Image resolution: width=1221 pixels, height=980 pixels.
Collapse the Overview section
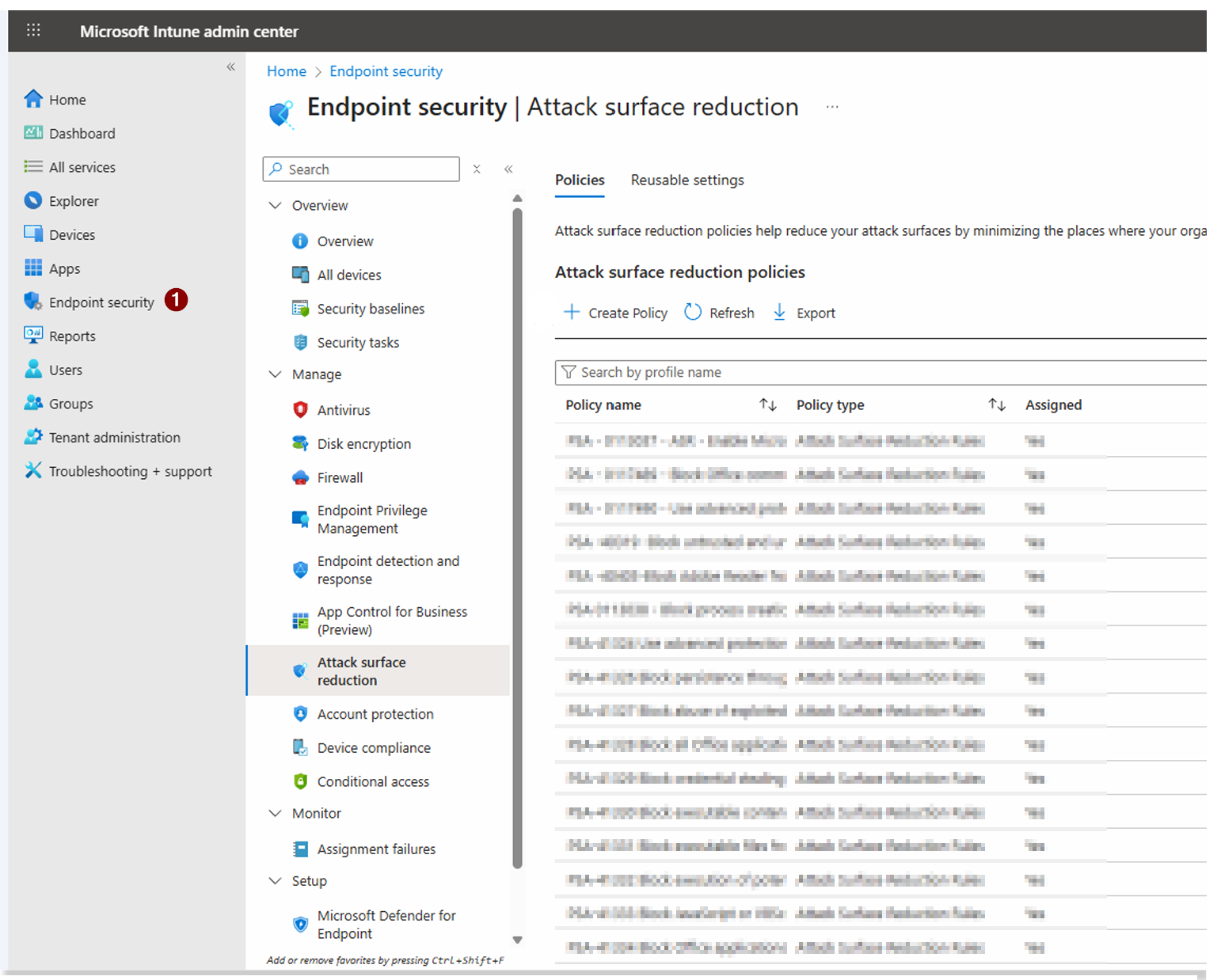click(x=275, y=205)
